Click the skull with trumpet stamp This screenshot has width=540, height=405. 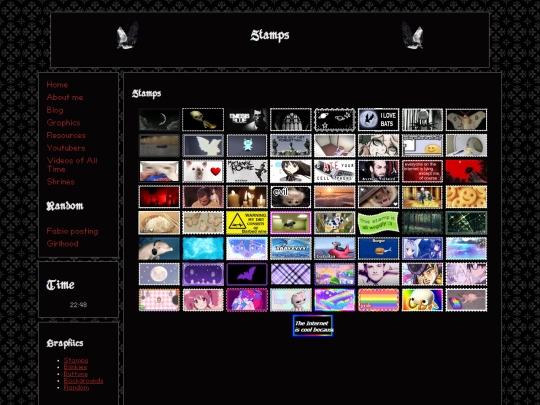pyautogui.click(x=203, y=120)
